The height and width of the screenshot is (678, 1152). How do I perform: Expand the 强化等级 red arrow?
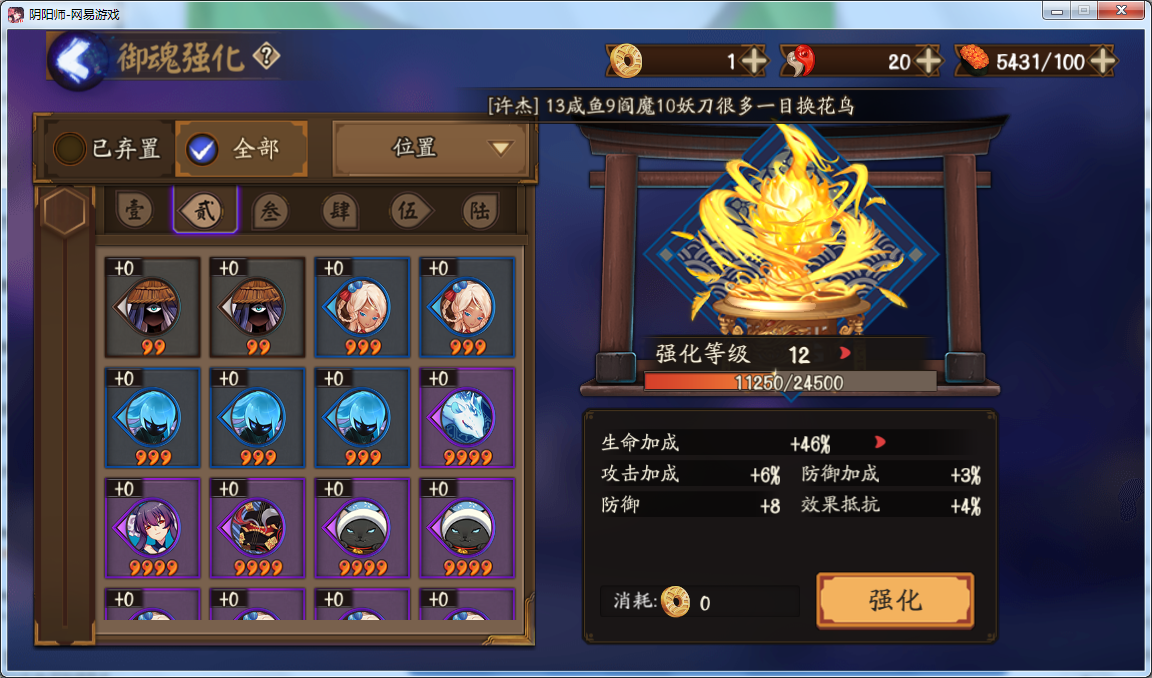(x=845, y=353)
